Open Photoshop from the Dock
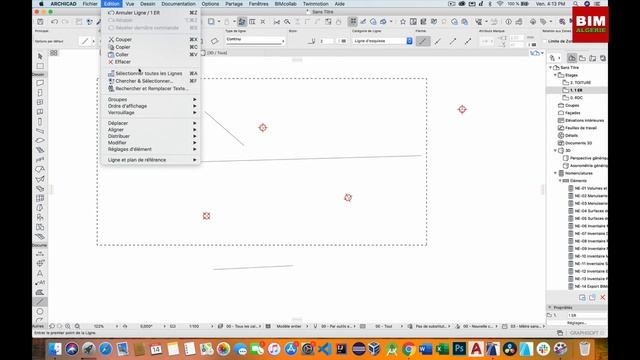This screenshot has width=640, height=360. coord(459,349)
